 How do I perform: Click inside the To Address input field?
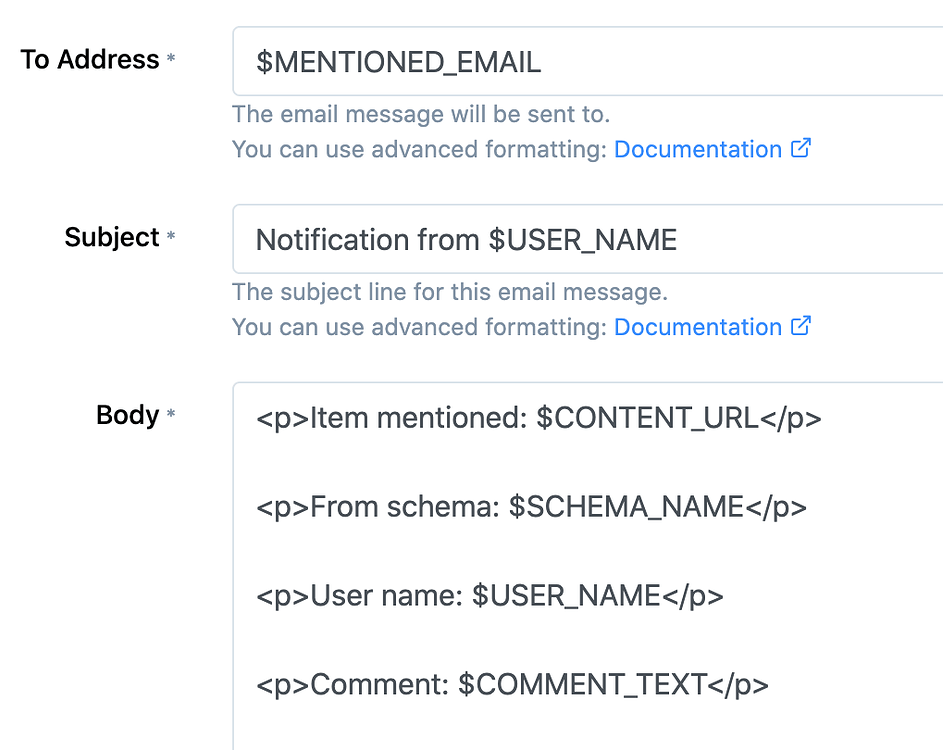pyautogui.click(x=600, y=61)
